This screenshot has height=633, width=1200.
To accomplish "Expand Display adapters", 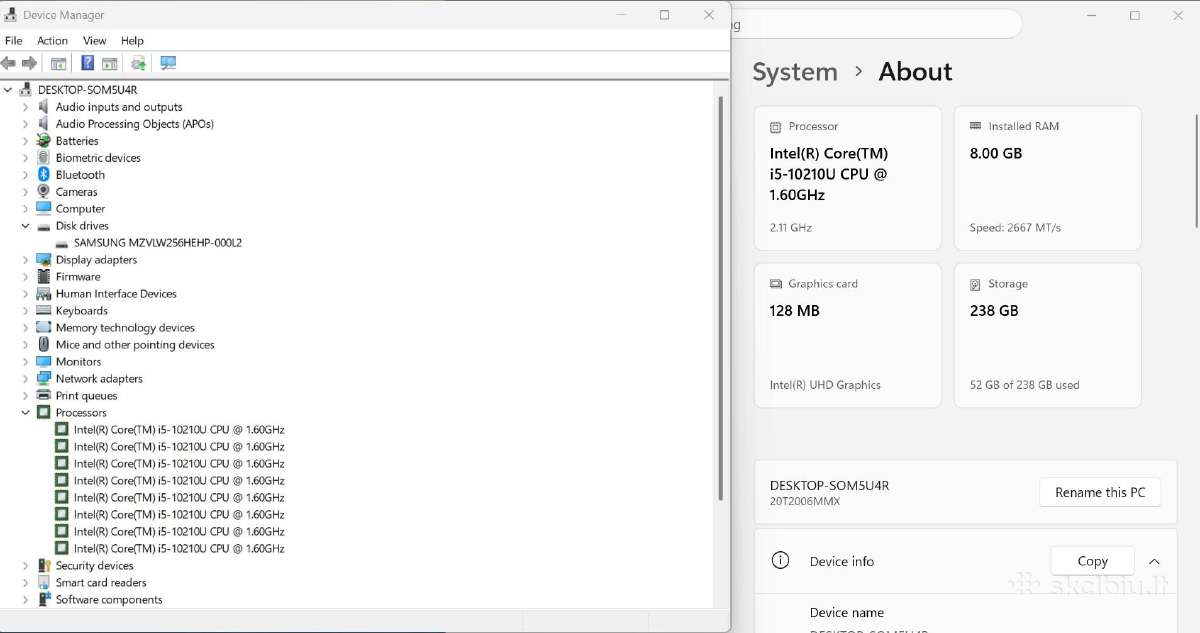I will (x=26, y=260).
